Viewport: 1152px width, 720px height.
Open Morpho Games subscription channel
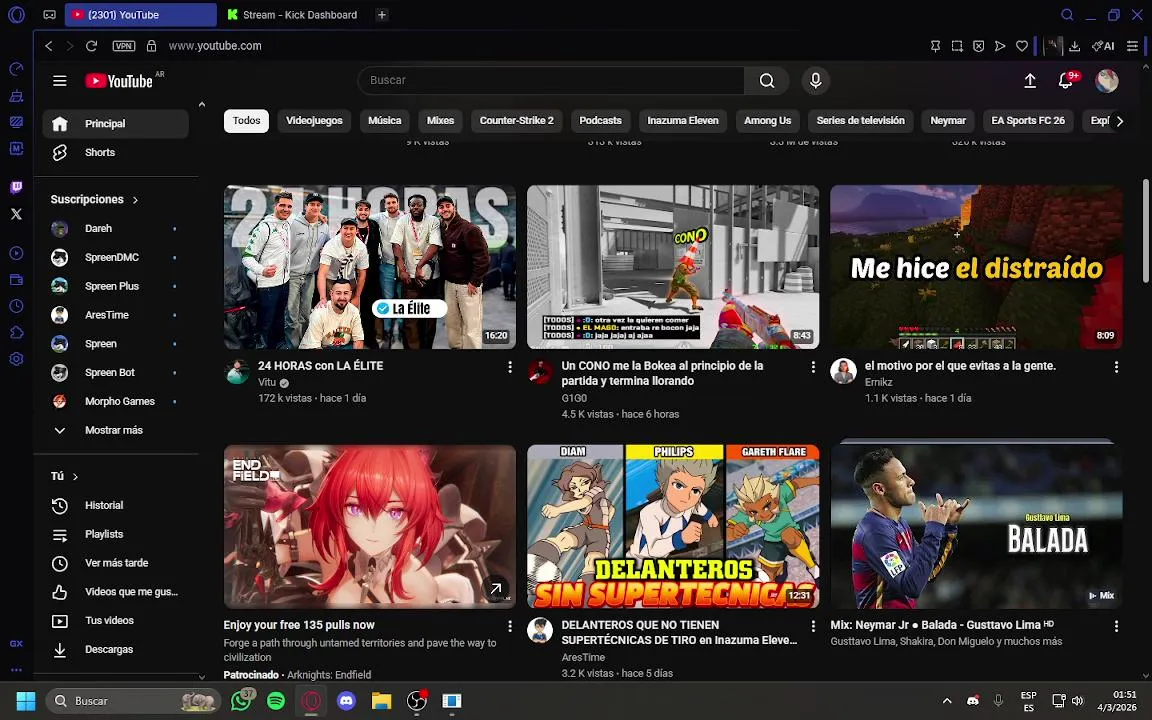pyautogui.click(x=115, y=401)
